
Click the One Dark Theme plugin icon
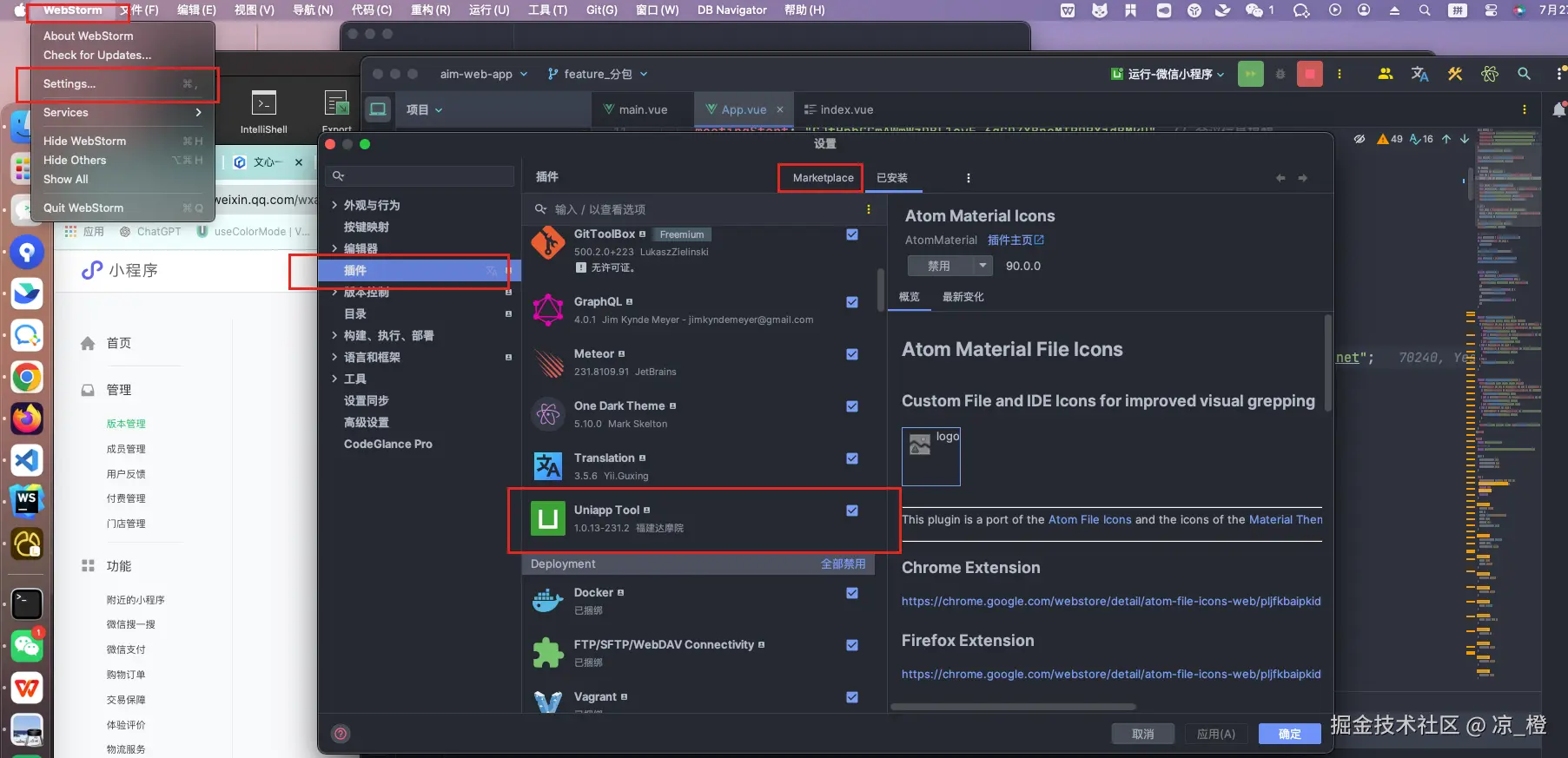548,414
